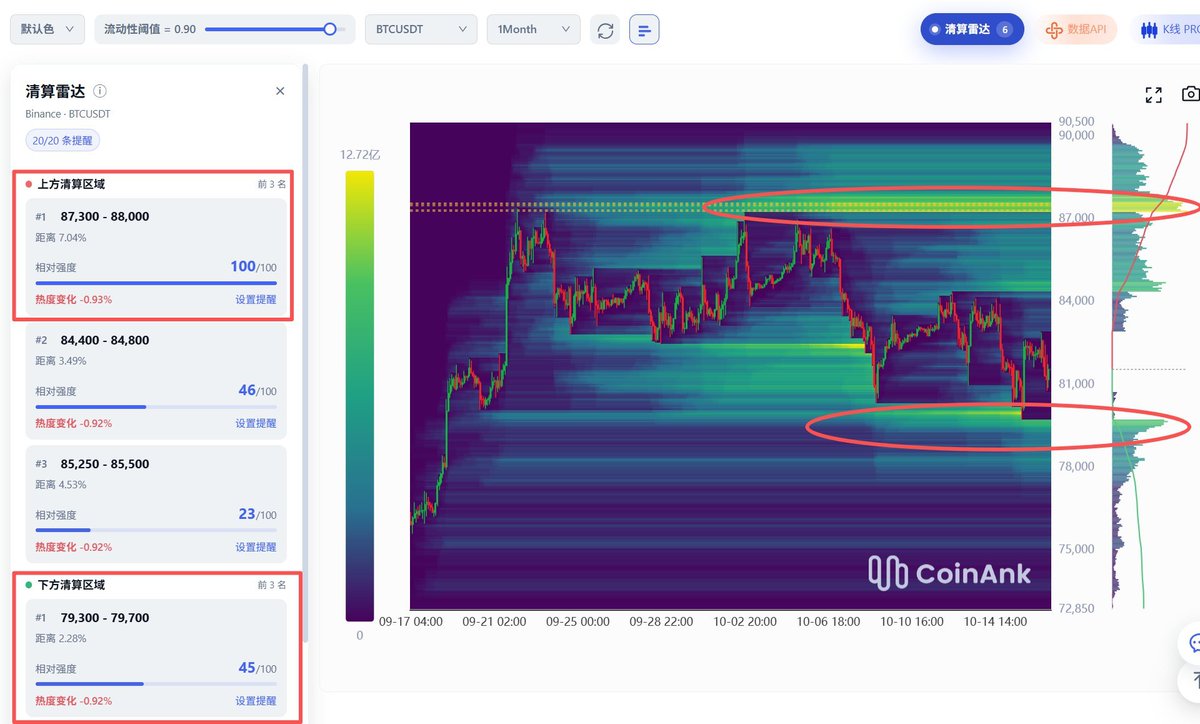Click 设置提醒 for 85,250 - 85,500 zone

click(256, 547)
